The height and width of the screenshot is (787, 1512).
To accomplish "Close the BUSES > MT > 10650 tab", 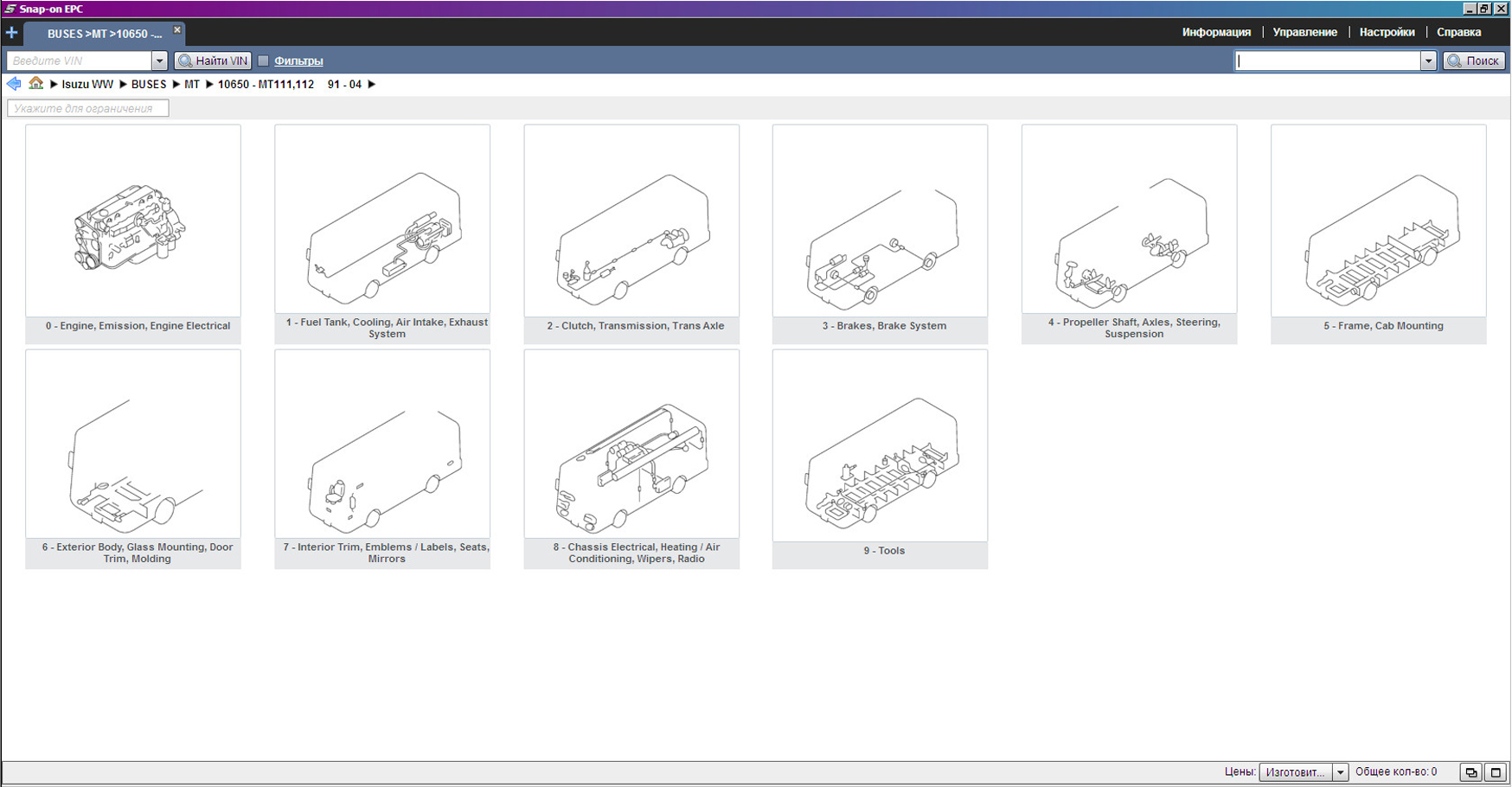I will point(177,30).
